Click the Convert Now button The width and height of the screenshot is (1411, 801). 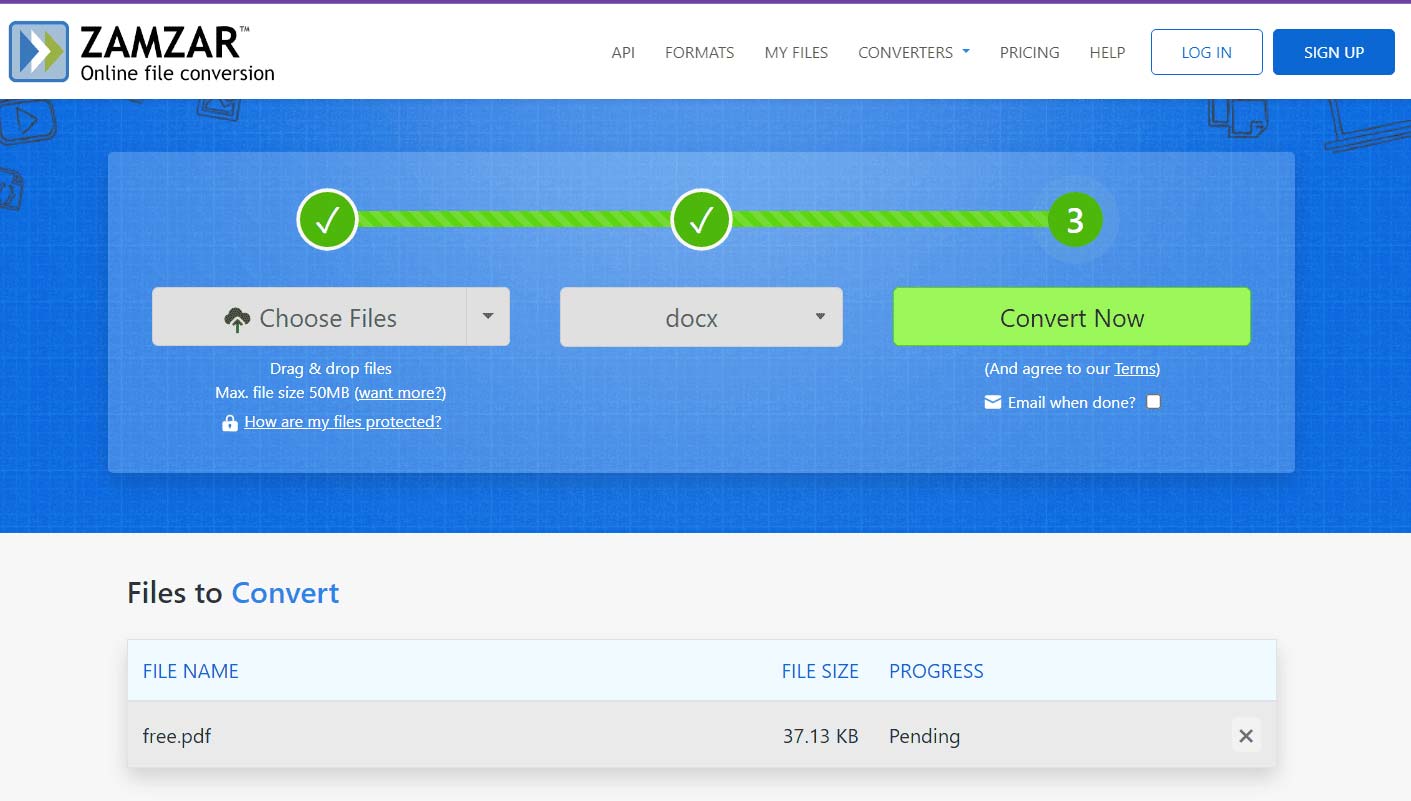point(1071,317)
